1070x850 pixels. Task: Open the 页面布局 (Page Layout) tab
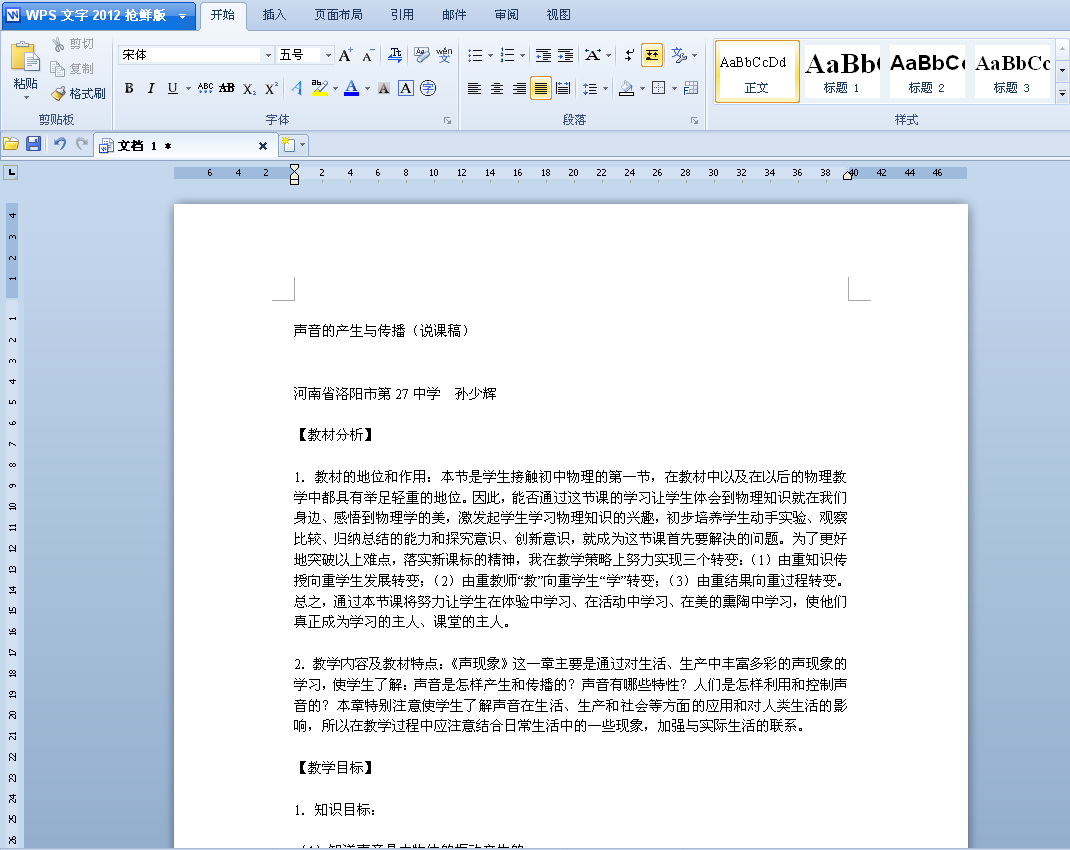338,15
